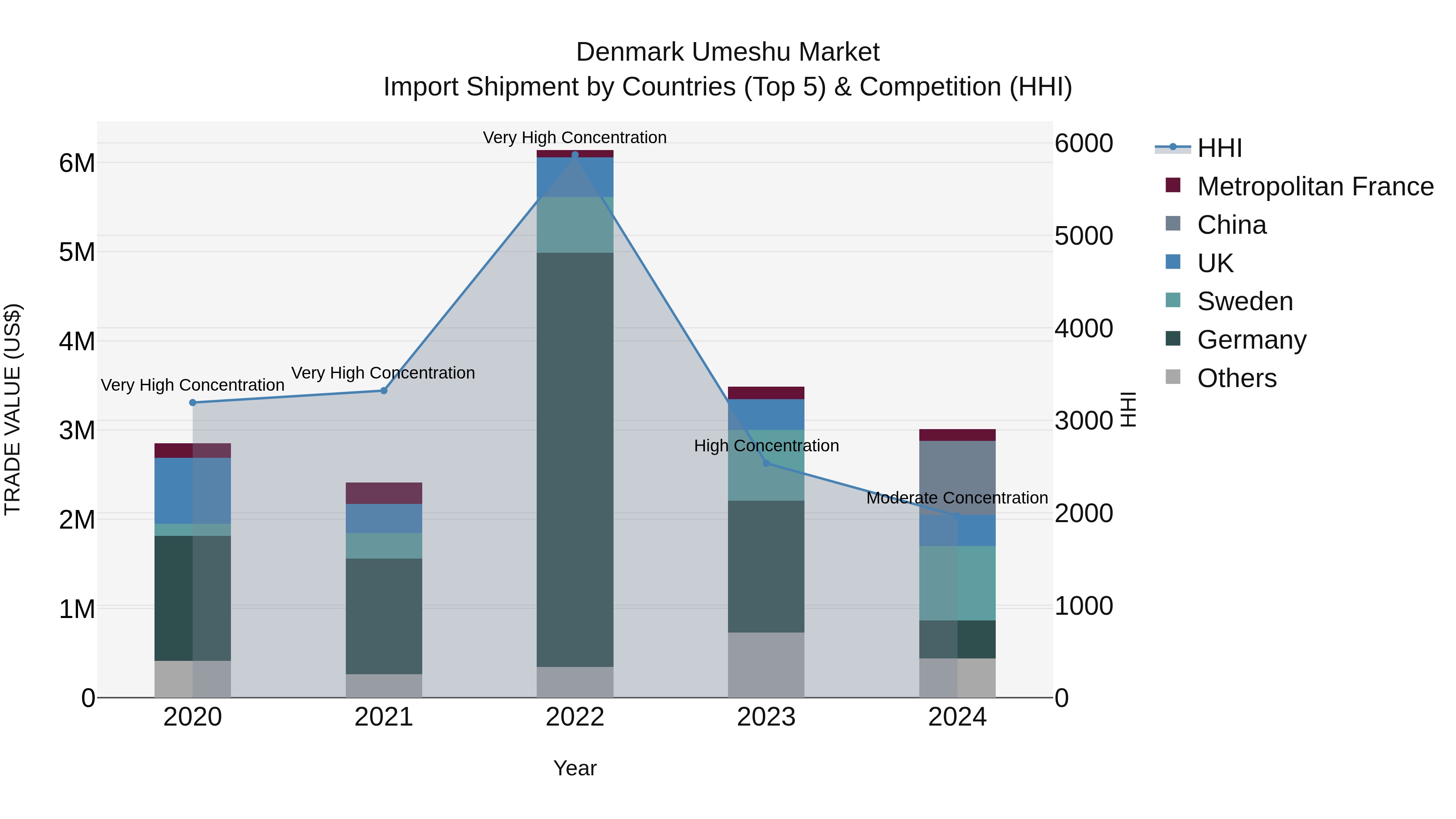Click the Metropolitan France segment in 2021 bar
Viewport: 1456px width, 819px height.
coord(384,493)
